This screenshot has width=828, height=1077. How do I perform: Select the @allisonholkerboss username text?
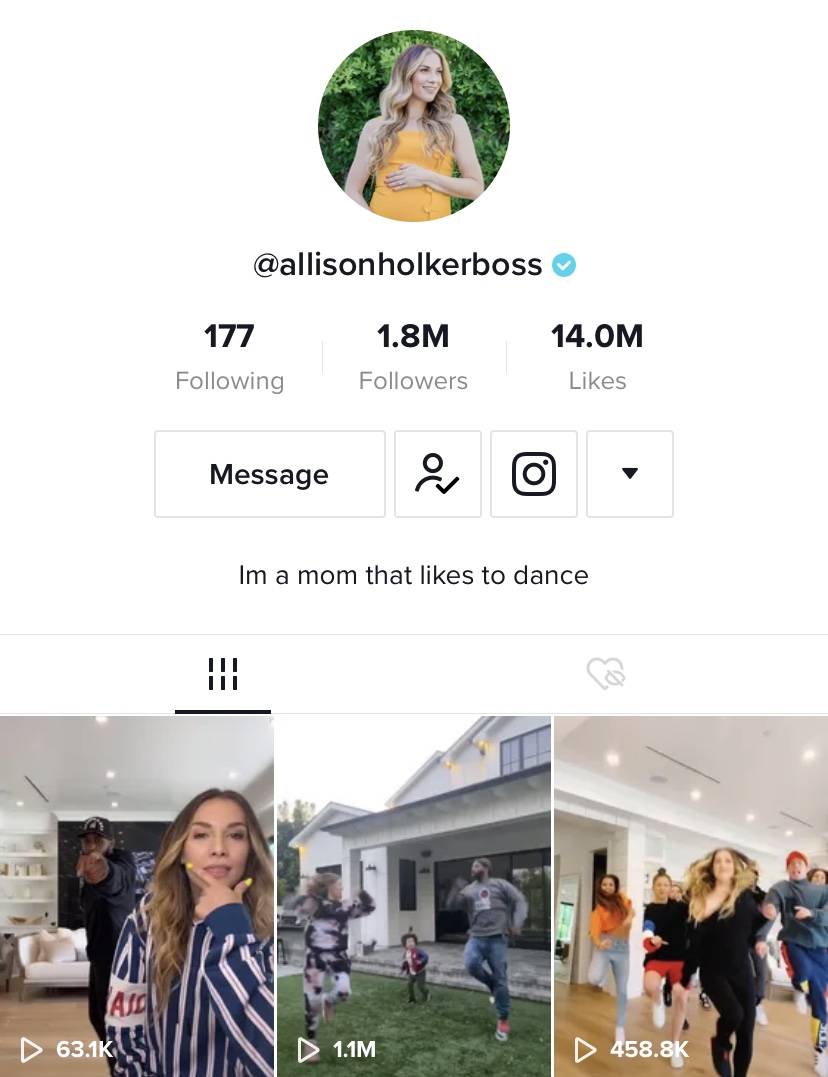[x=398, y=265]
